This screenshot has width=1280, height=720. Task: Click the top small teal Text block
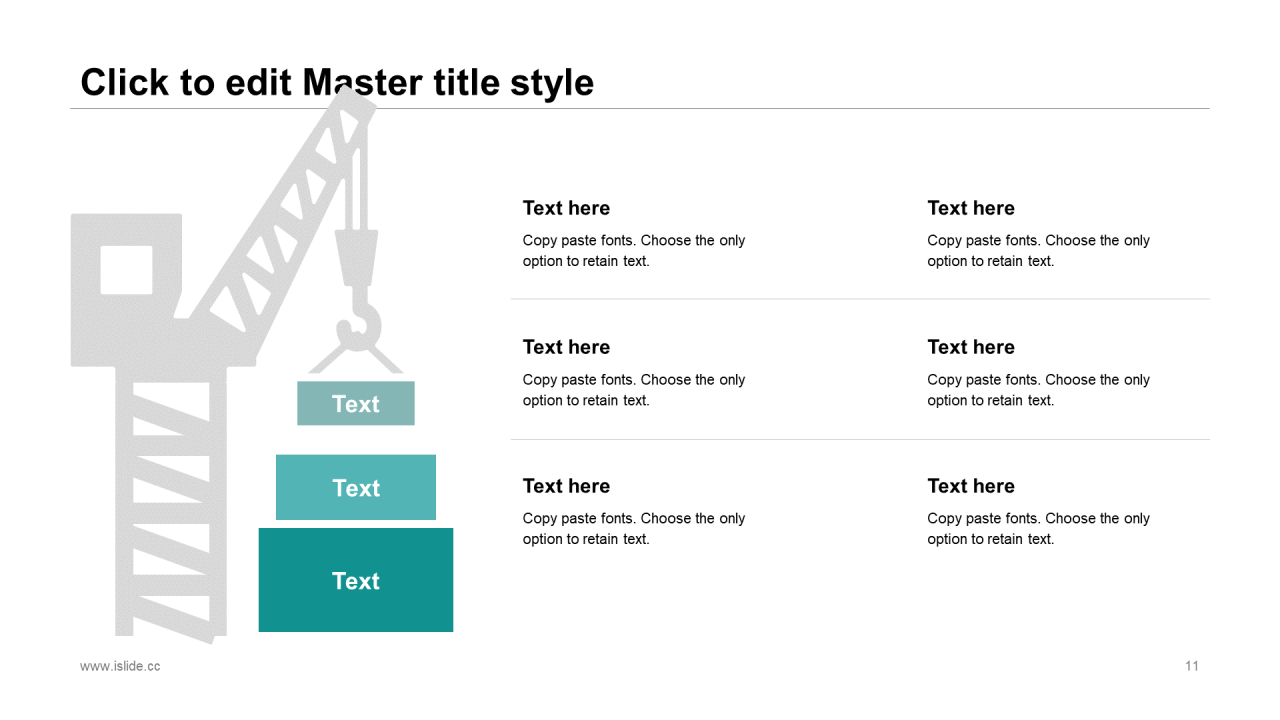(356, 403)
